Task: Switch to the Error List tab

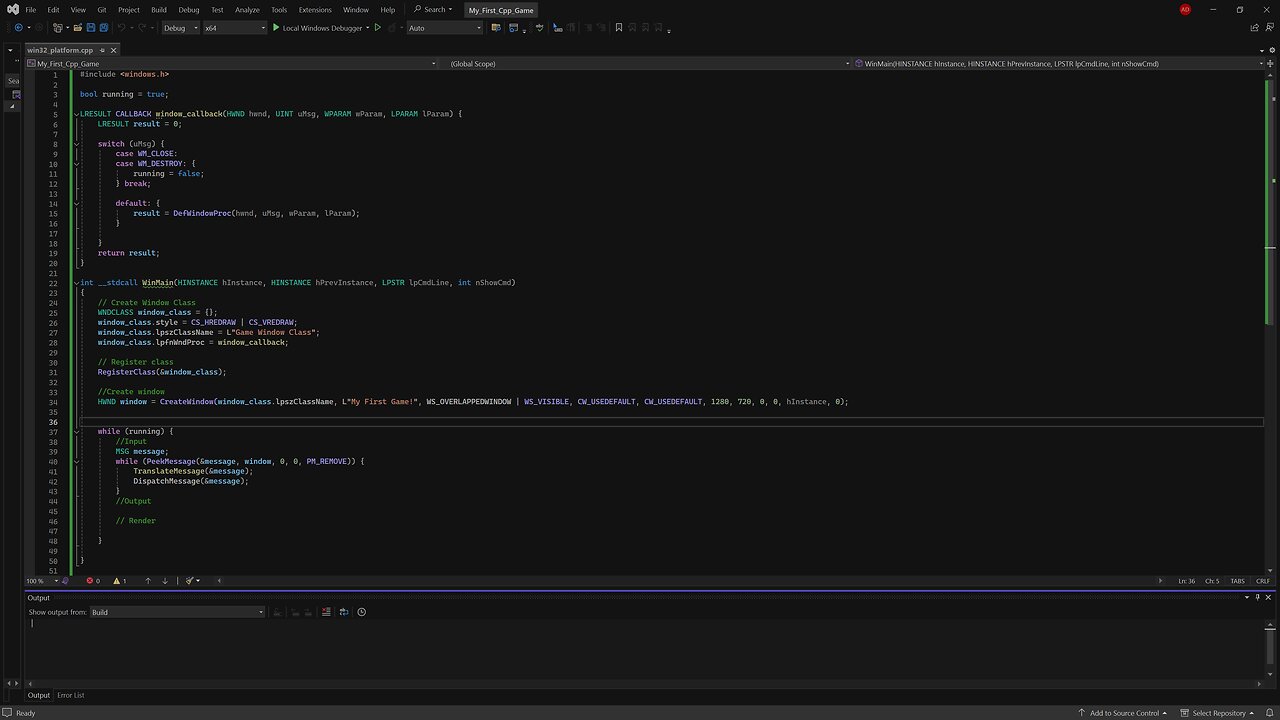Action: [71, 695]
